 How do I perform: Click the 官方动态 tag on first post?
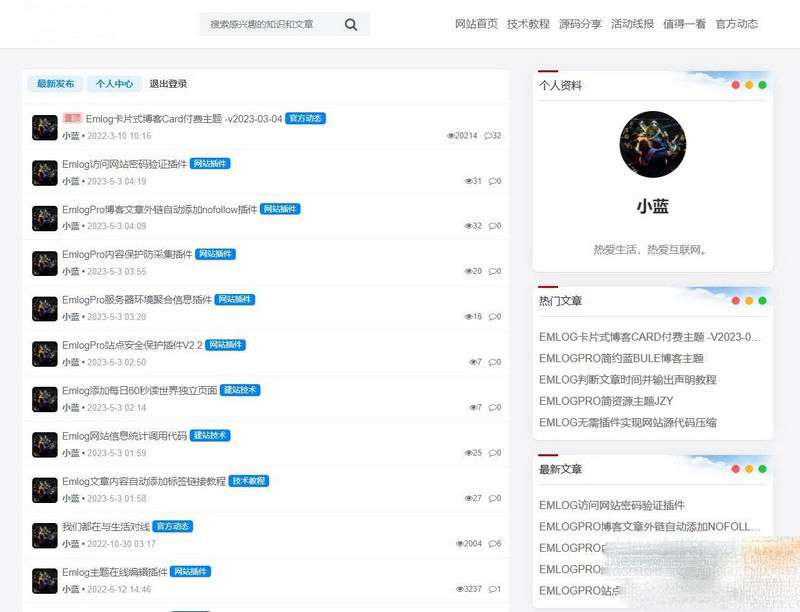point(306,118)
